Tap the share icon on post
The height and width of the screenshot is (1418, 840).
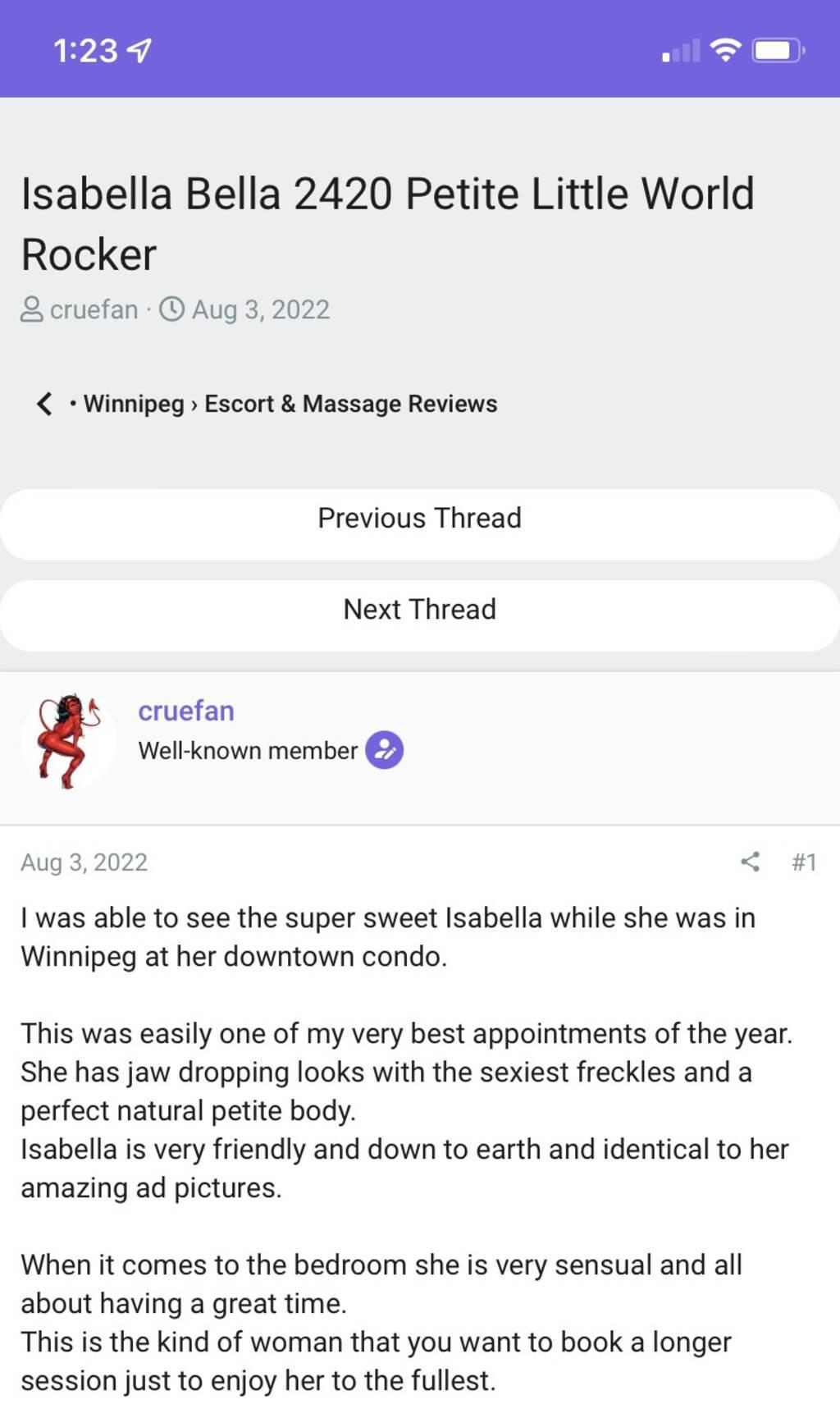click(750, 862)
